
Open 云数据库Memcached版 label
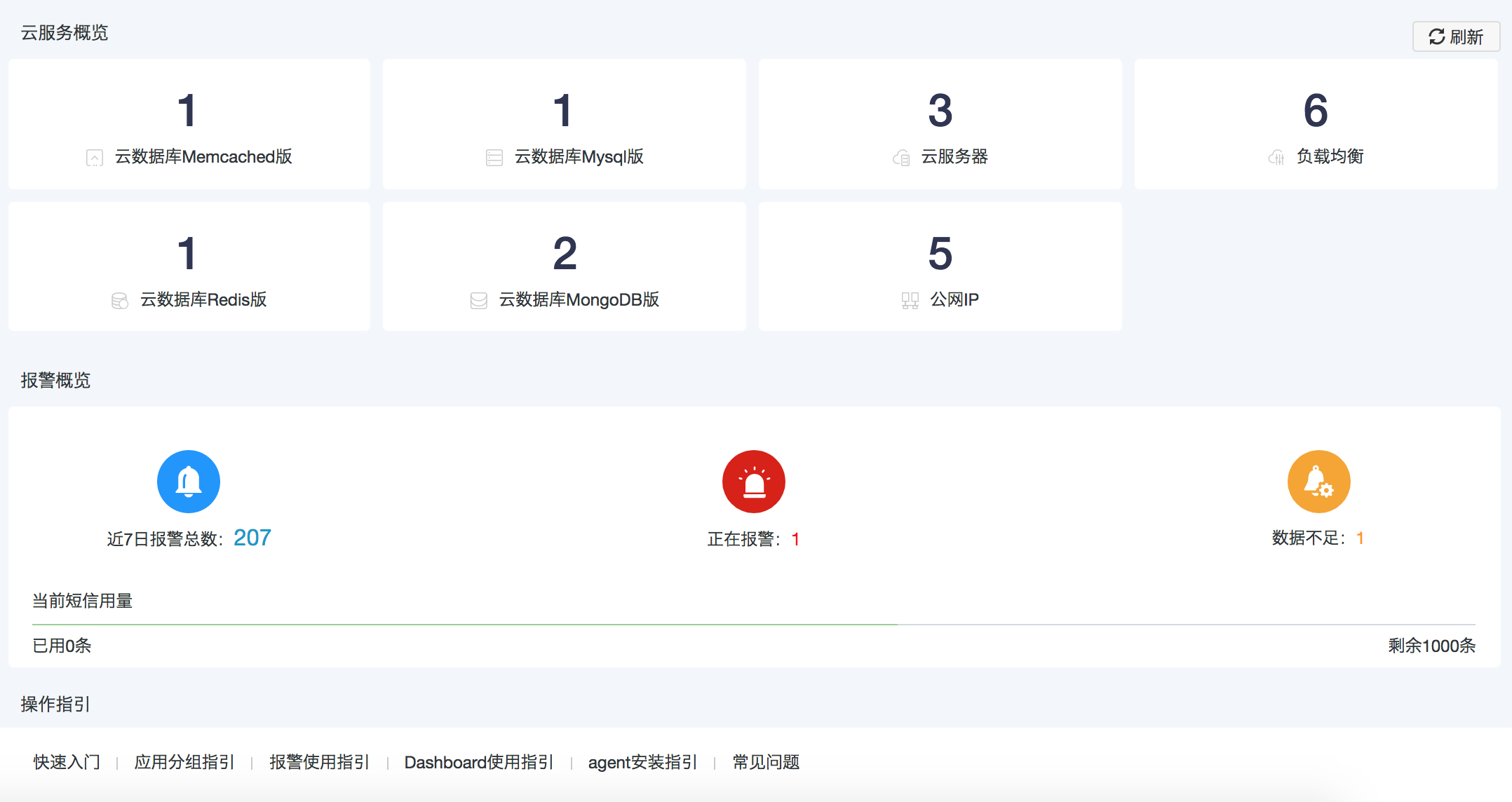tap(203, 156)
